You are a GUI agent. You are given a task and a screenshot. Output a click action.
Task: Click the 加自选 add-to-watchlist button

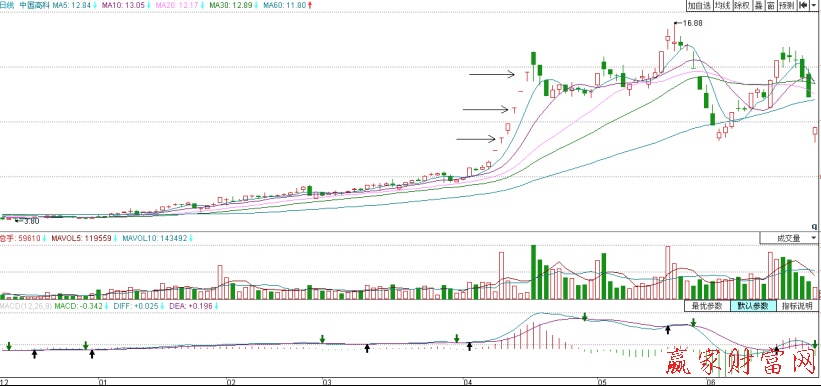point(700,6)
